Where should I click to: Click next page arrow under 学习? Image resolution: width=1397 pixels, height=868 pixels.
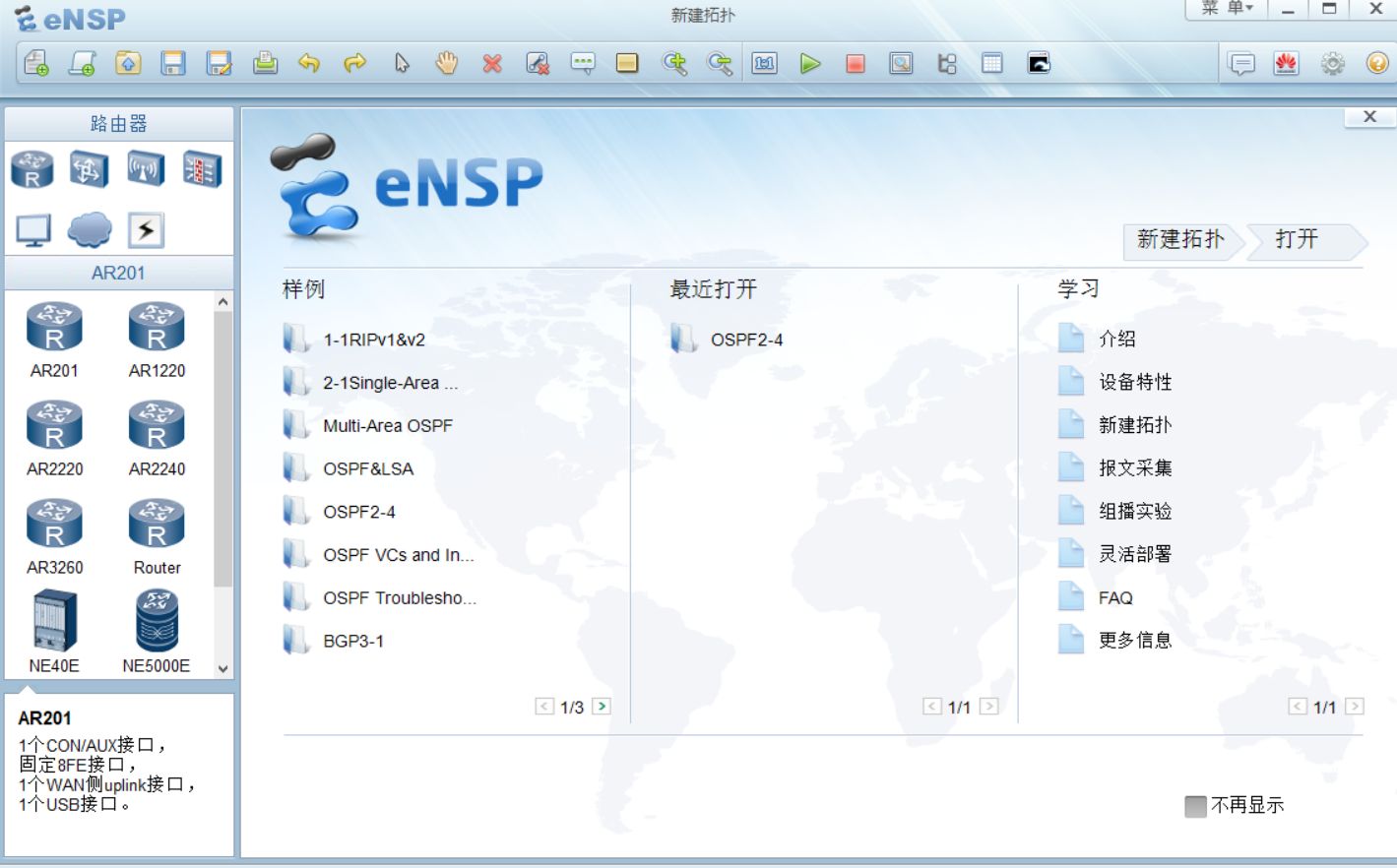(x=1355, y=707)
